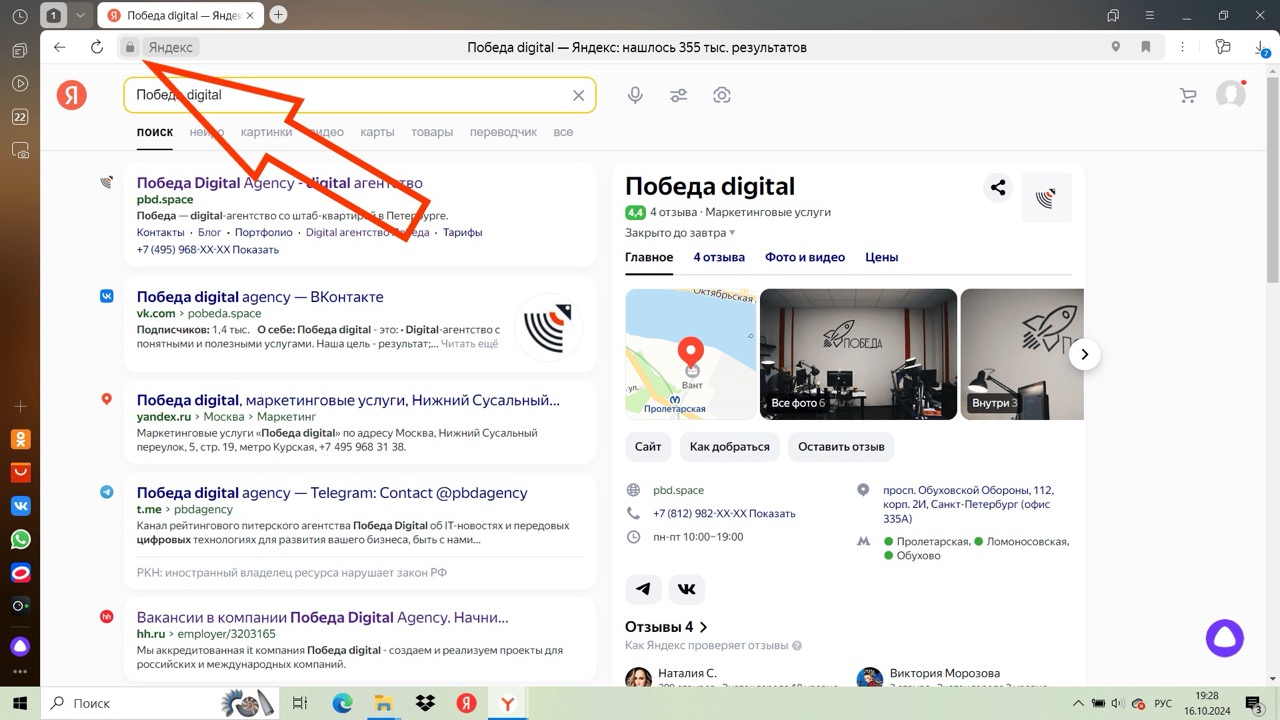Select 'Фото и видео' tab in company card
The height and width of the screenshot is (720, 1280).
(x=805, y=257)
